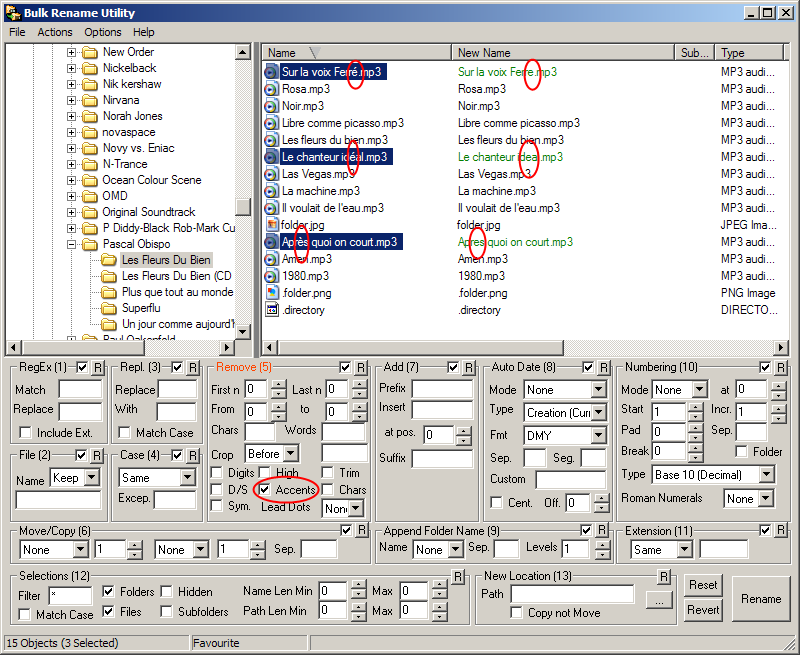Reset the Auto Date (8) panel with R button

pyautogui.click(x=604, y=367)
